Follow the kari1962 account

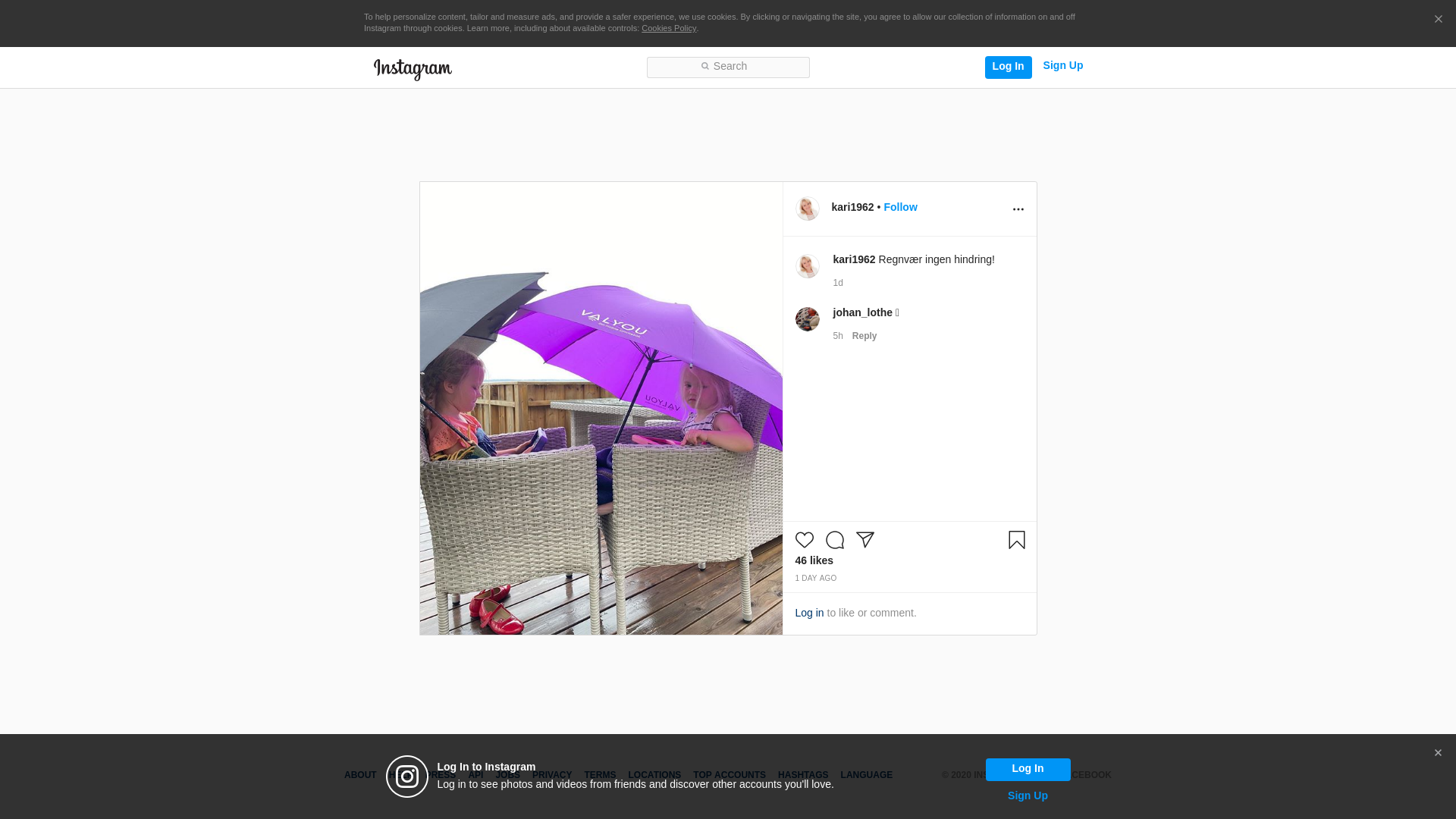click(900, 207)
